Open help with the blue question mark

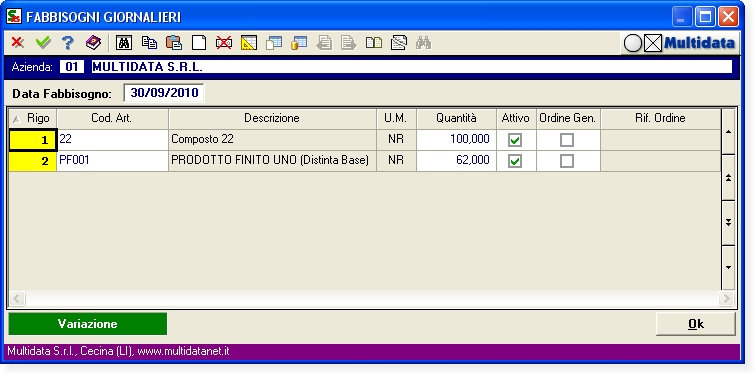[68, 43]
